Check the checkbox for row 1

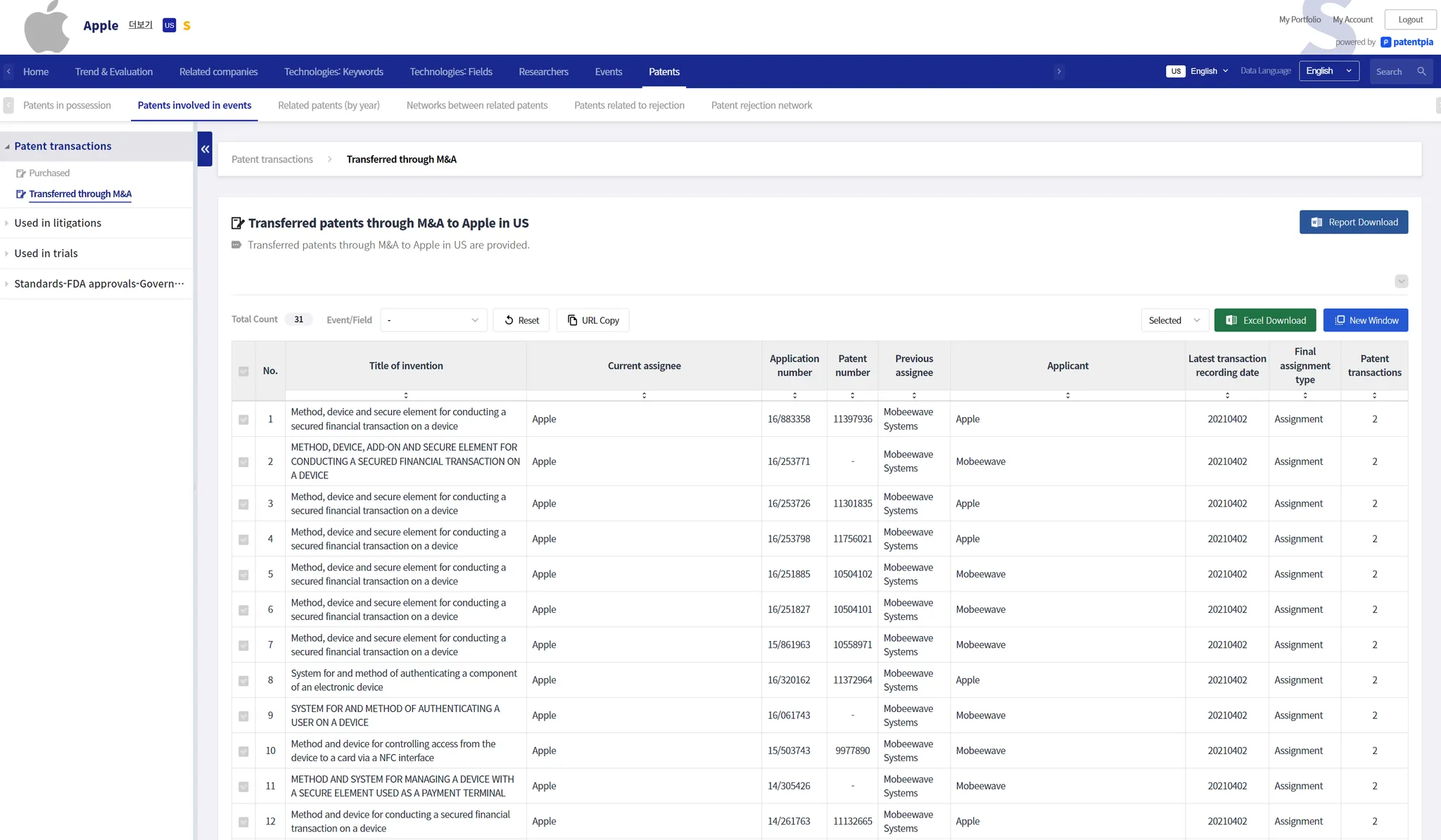click(x=243, y=420)
